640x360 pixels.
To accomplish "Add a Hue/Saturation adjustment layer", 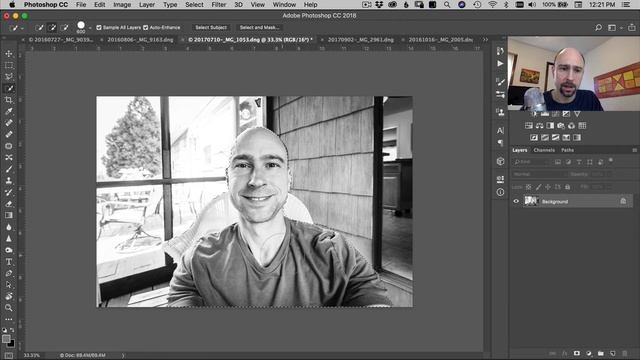I will tap(529, 126).
